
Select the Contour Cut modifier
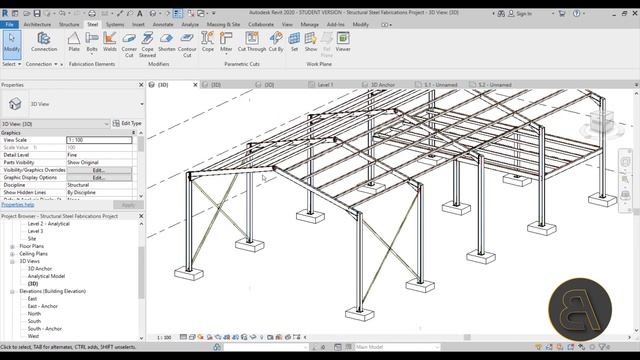click(187, 45)
